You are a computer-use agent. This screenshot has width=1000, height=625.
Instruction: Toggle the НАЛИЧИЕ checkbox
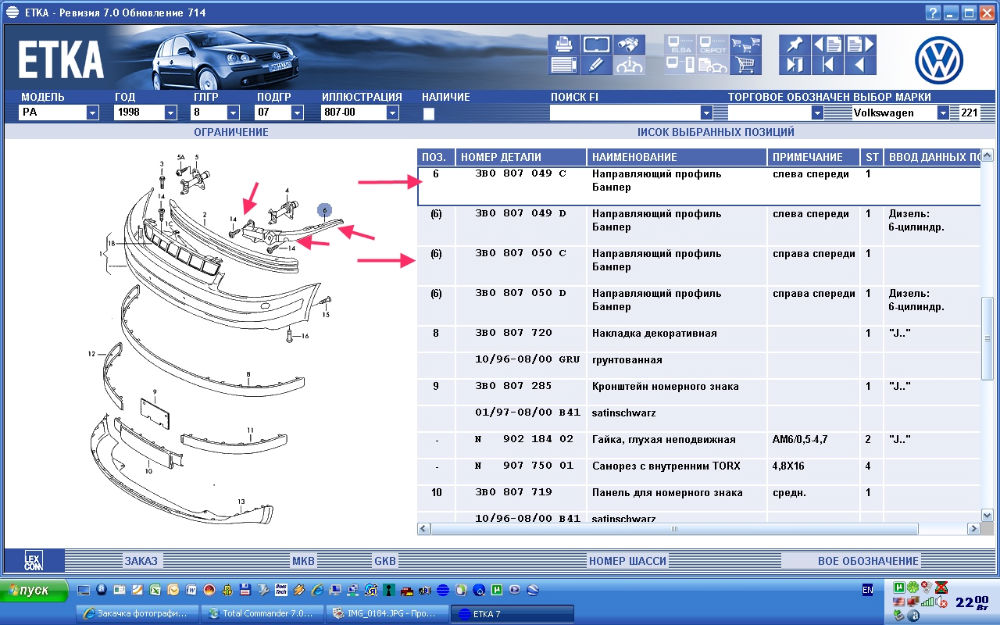click(429, 114)
